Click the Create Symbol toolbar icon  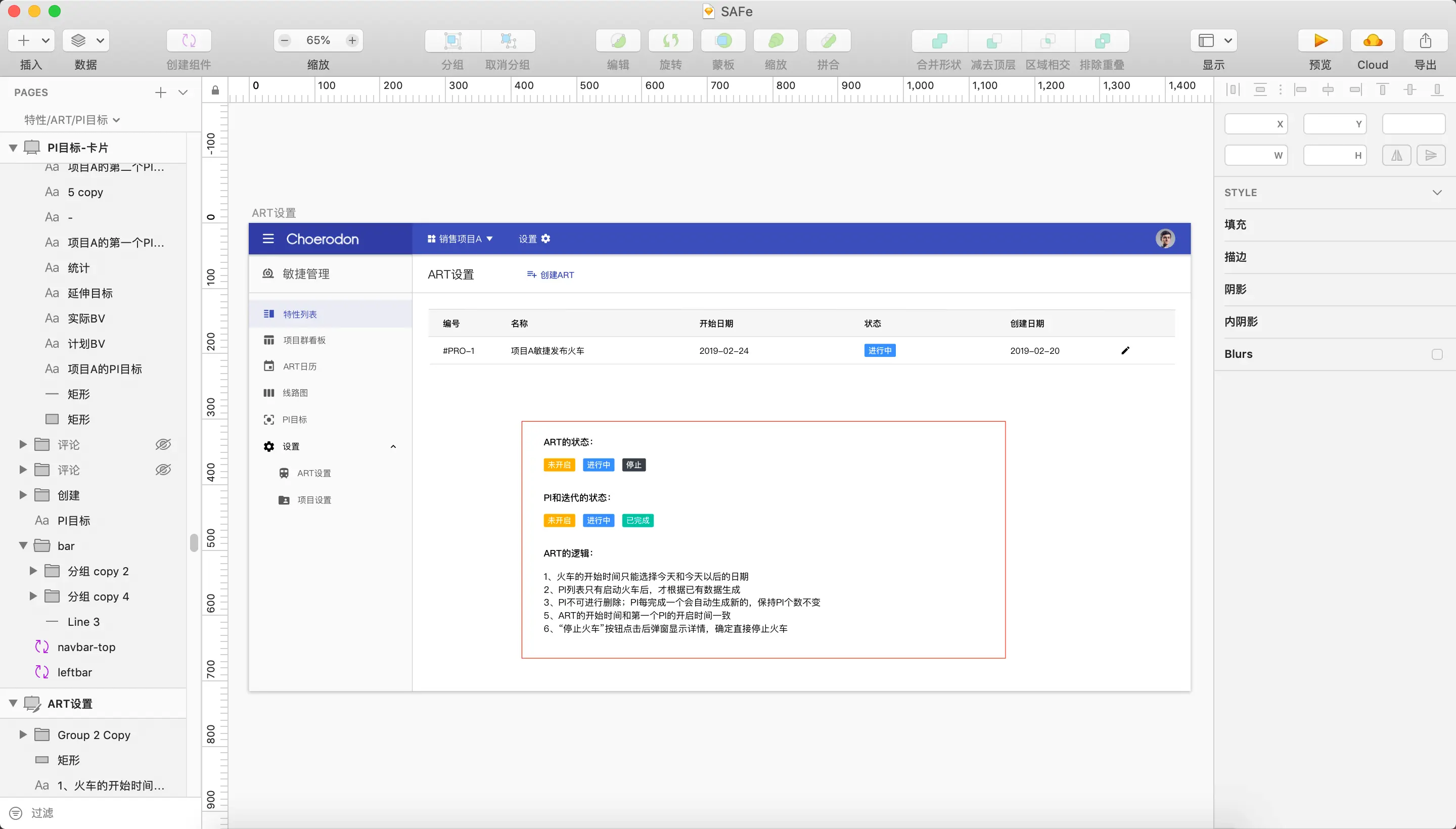189,40
